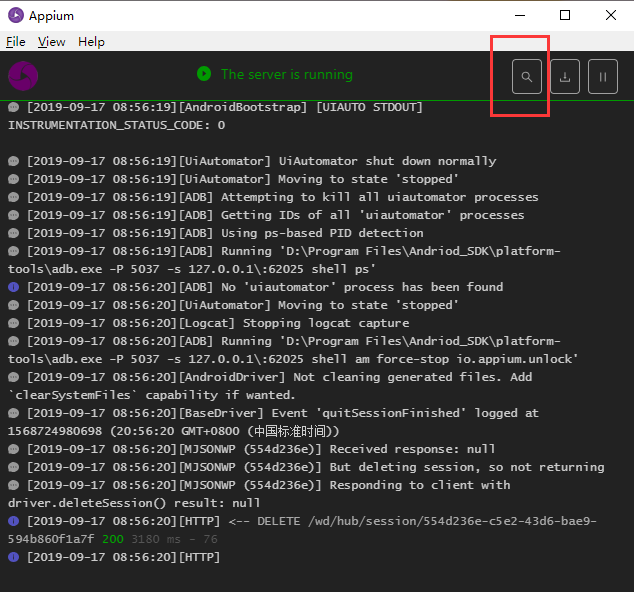The width and height of the screenshot is (634, 592).
Task: Open the Help menu
Action: 91,42
